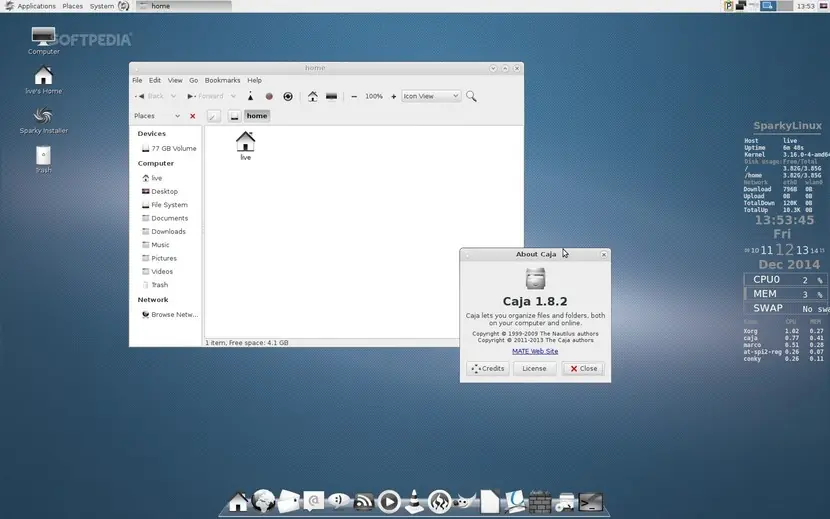This screenshot has height=519, width=830.
Task: Select Trash in Places sidebar
Action: click(155, 285)
